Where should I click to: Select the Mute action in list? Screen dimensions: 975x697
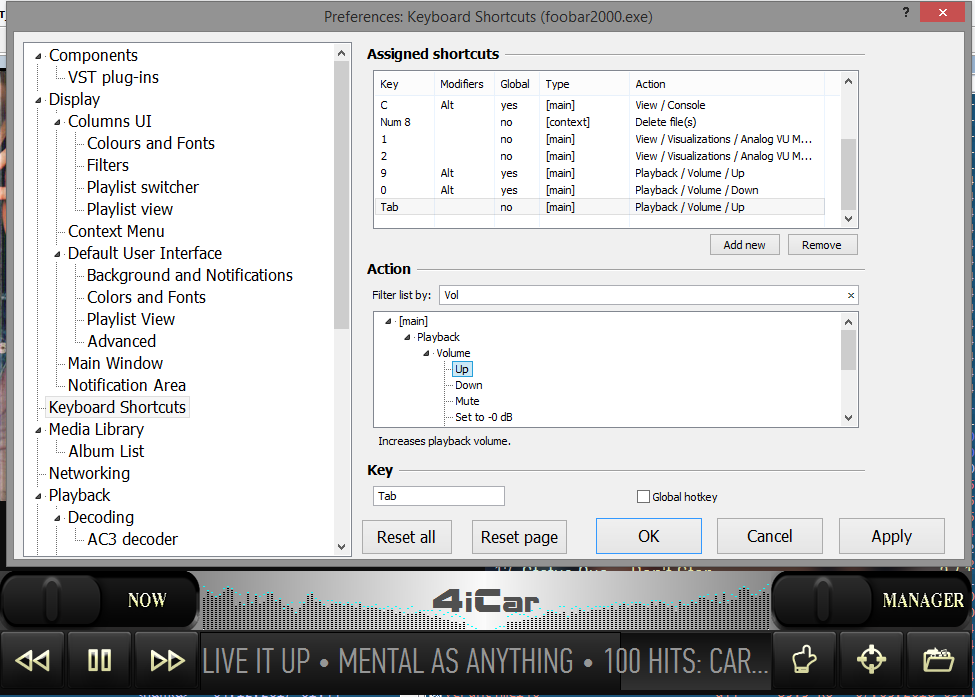pyautogui.click(x=467, y=401)
